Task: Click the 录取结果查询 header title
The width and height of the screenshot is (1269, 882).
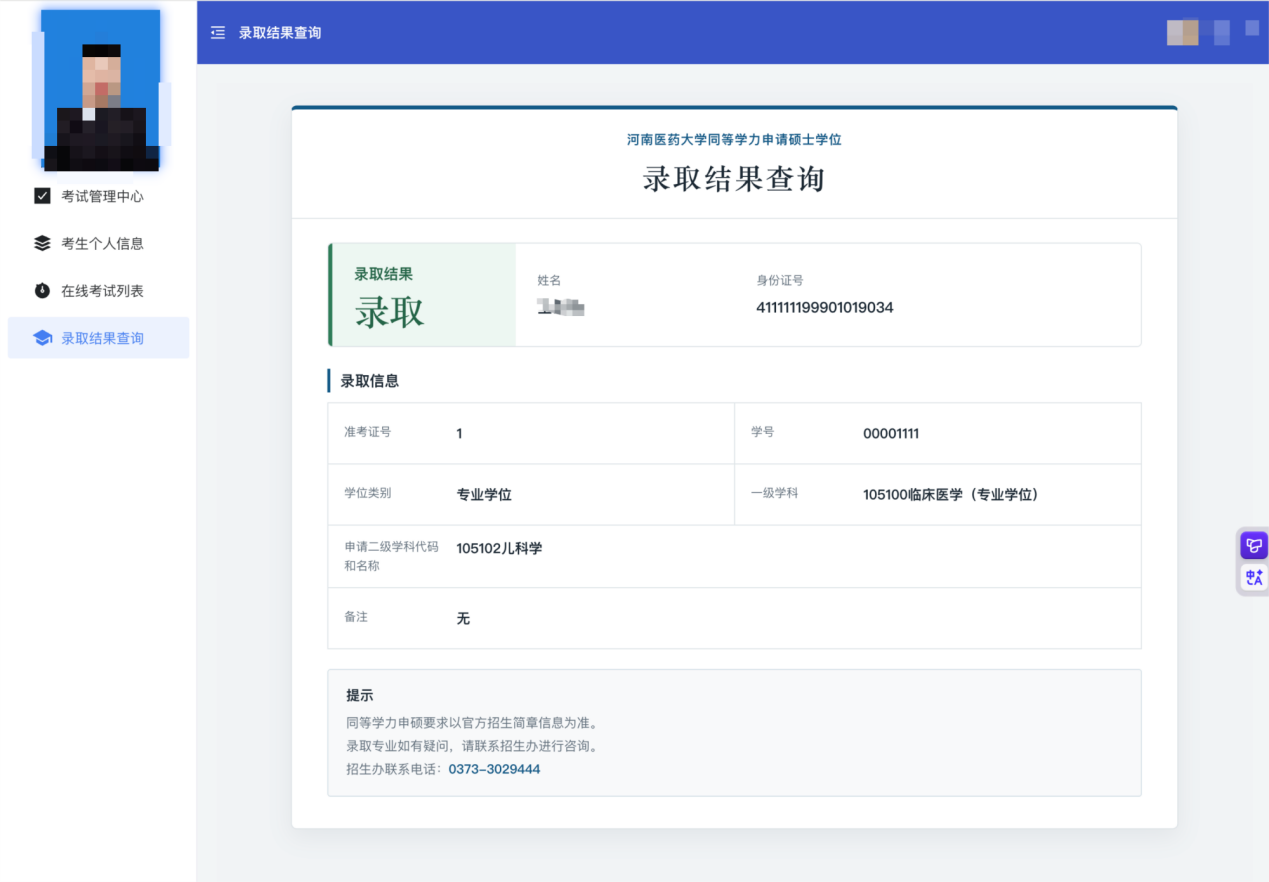Action: coord(280,33)
